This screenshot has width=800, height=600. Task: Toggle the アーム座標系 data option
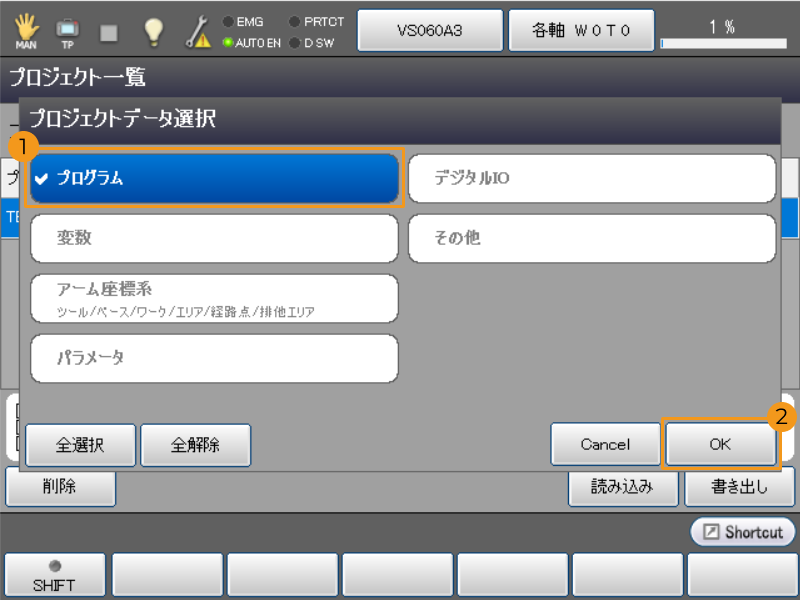[x=214, y=298]
